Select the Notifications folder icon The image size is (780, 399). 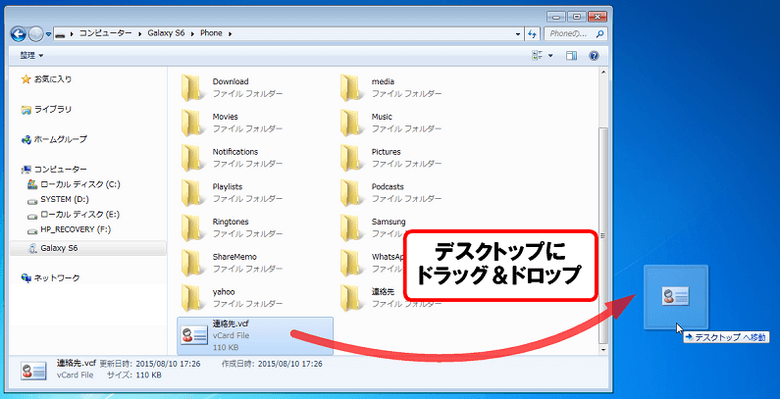click(x=193, y=158)
